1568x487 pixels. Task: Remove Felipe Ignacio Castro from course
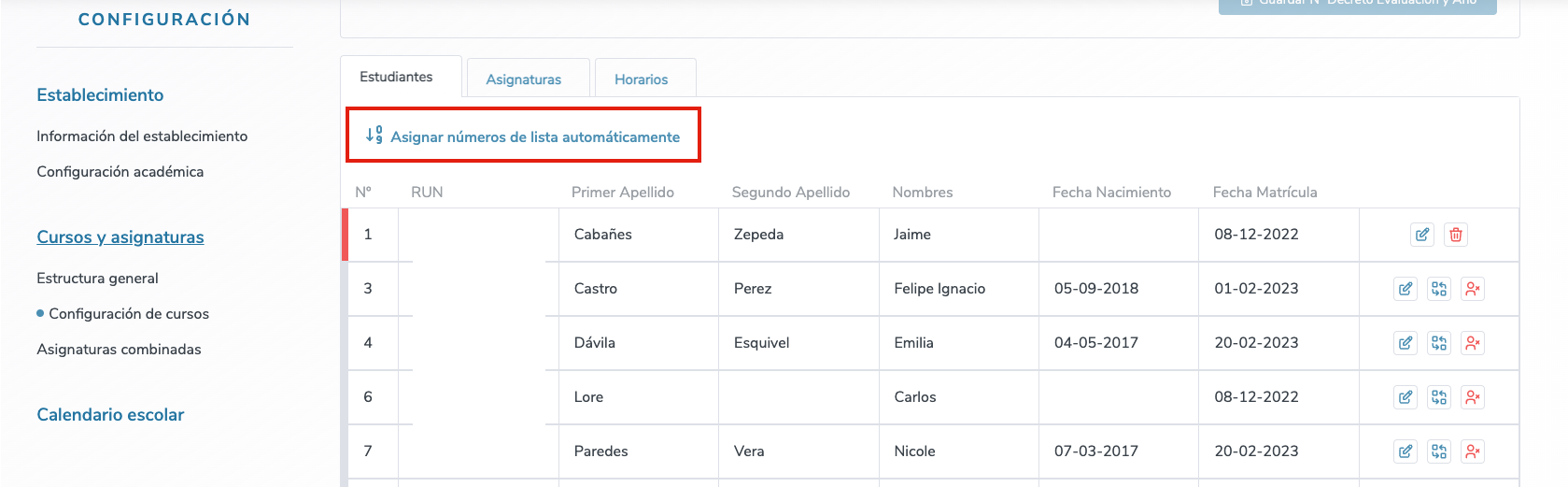1472,289
